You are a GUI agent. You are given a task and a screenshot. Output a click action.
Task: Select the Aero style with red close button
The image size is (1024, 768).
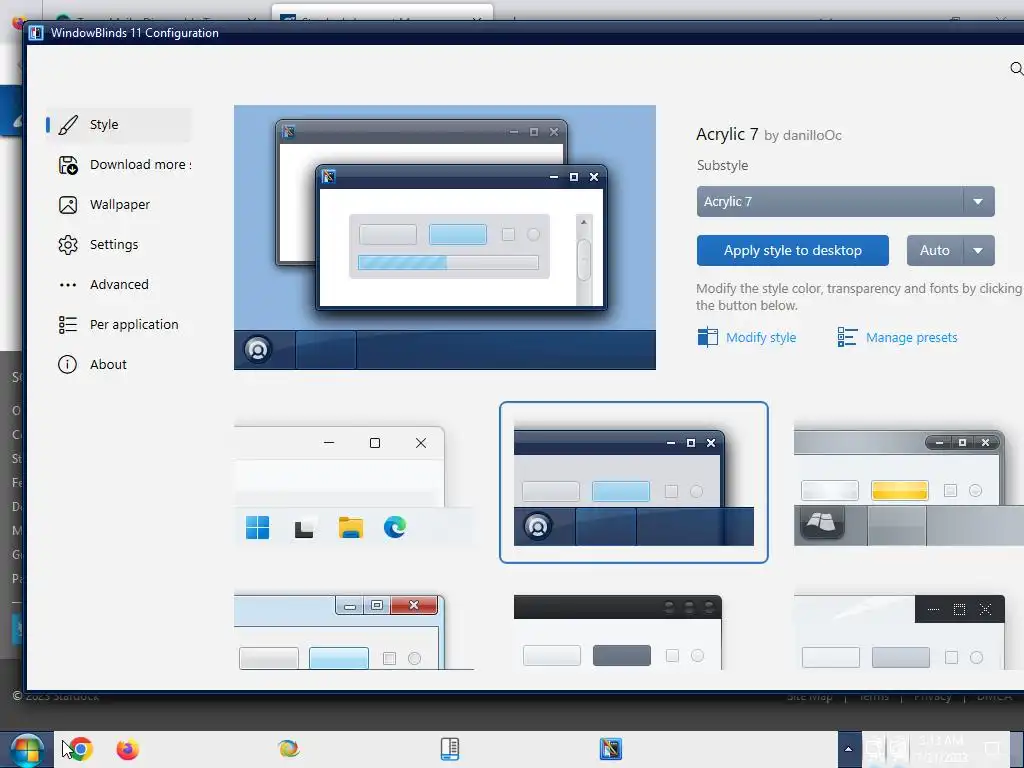point(353,632)
